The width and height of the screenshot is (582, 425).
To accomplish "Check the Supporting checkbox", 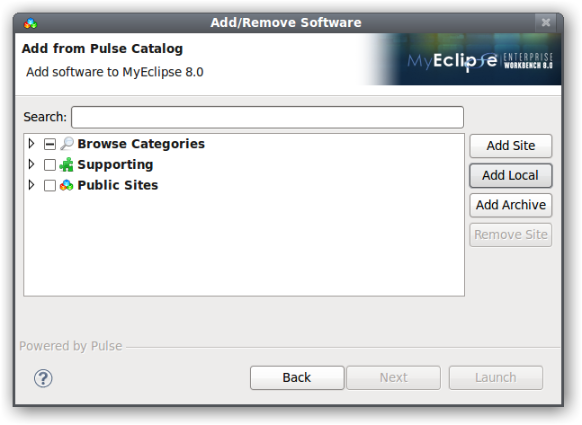I will click(50, 165).
